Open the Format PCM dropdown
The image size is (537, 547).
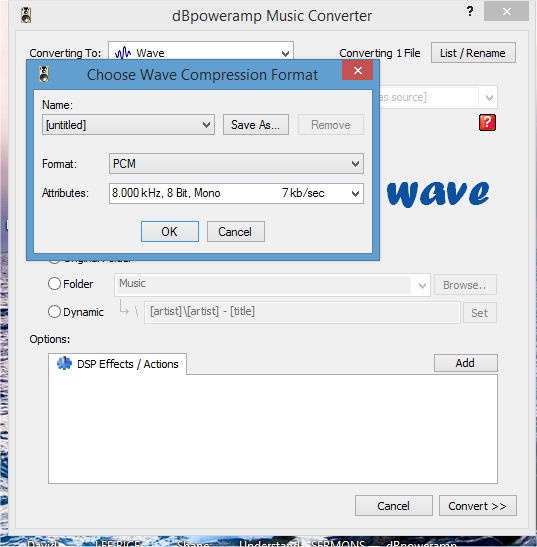[x=355, y=164]
